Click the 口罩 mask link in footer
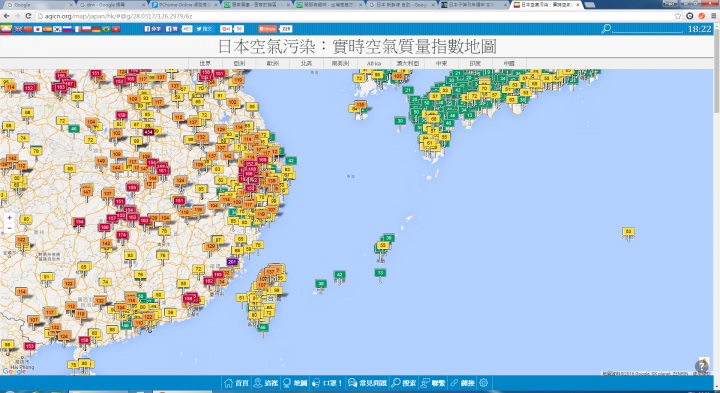 [327, 383]
